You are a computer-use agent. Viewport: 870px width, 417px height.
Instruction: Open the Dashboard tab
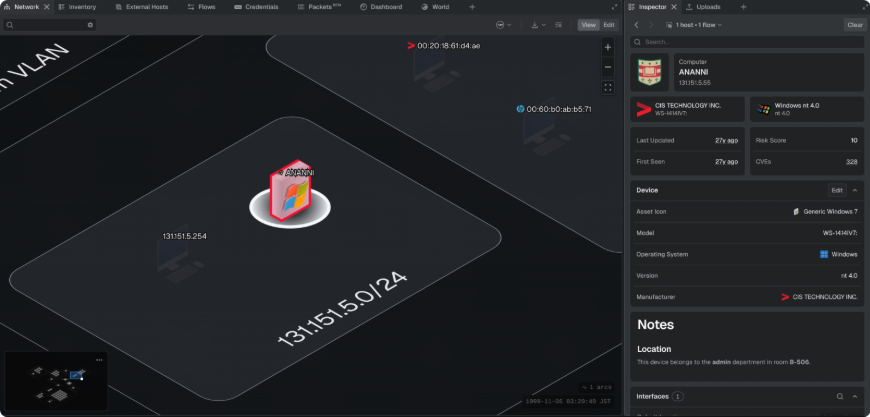point(381,7)
